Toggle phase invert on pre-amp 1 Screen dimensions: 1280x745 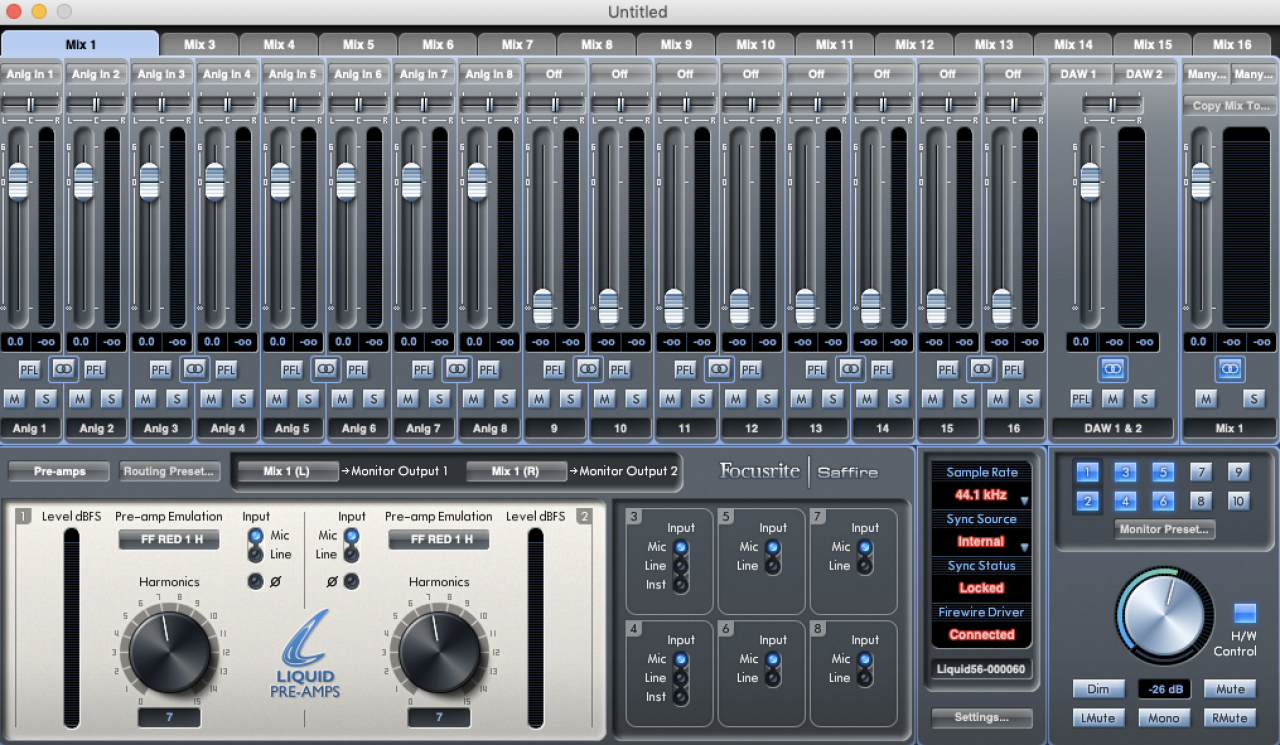tap(256, 581)
